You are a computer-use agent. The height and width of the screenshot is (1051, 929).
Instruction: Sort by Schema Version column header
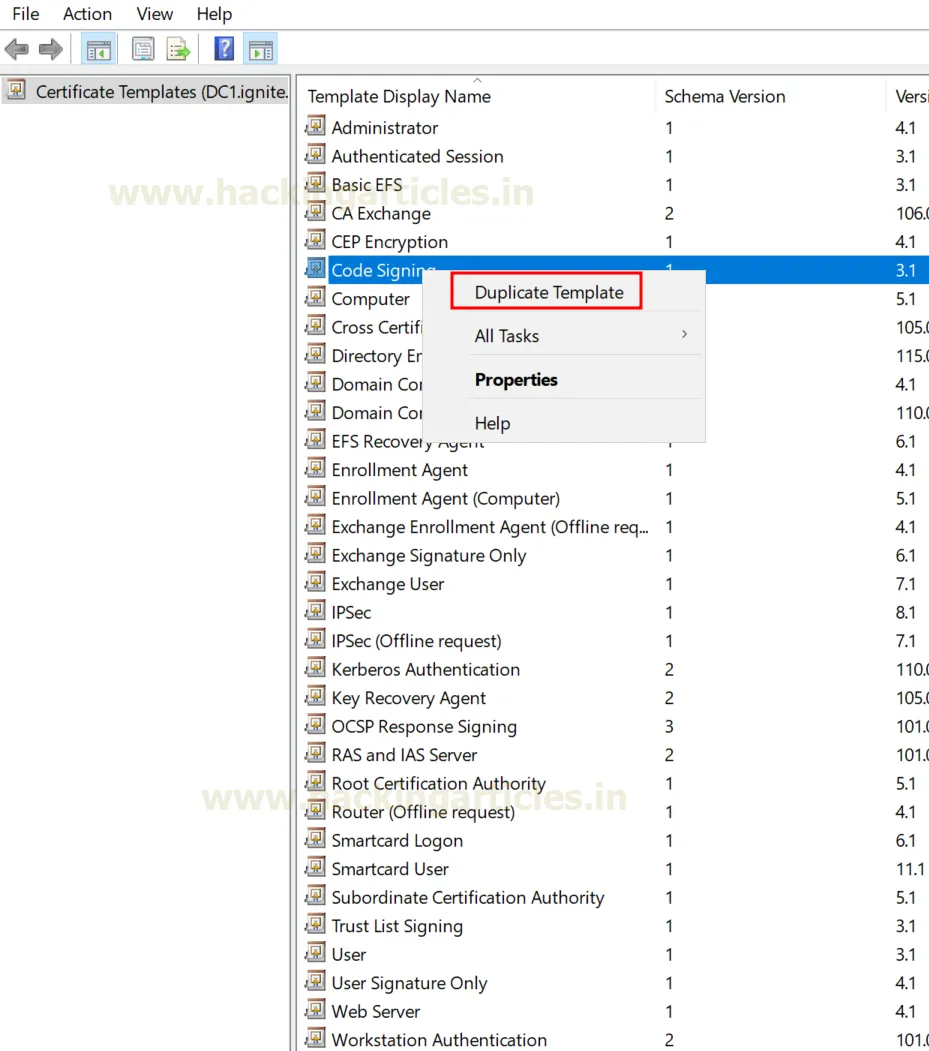[x=725, y=97]
